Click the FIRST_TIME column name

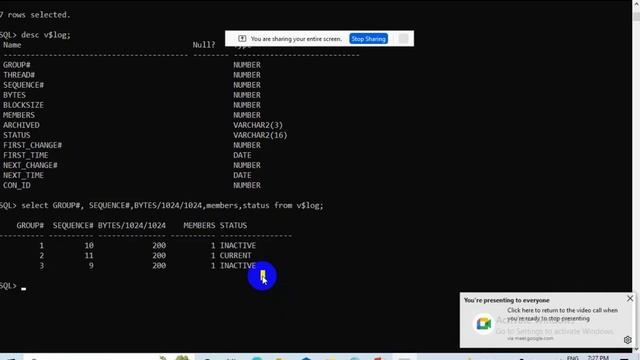coord(26,155)
